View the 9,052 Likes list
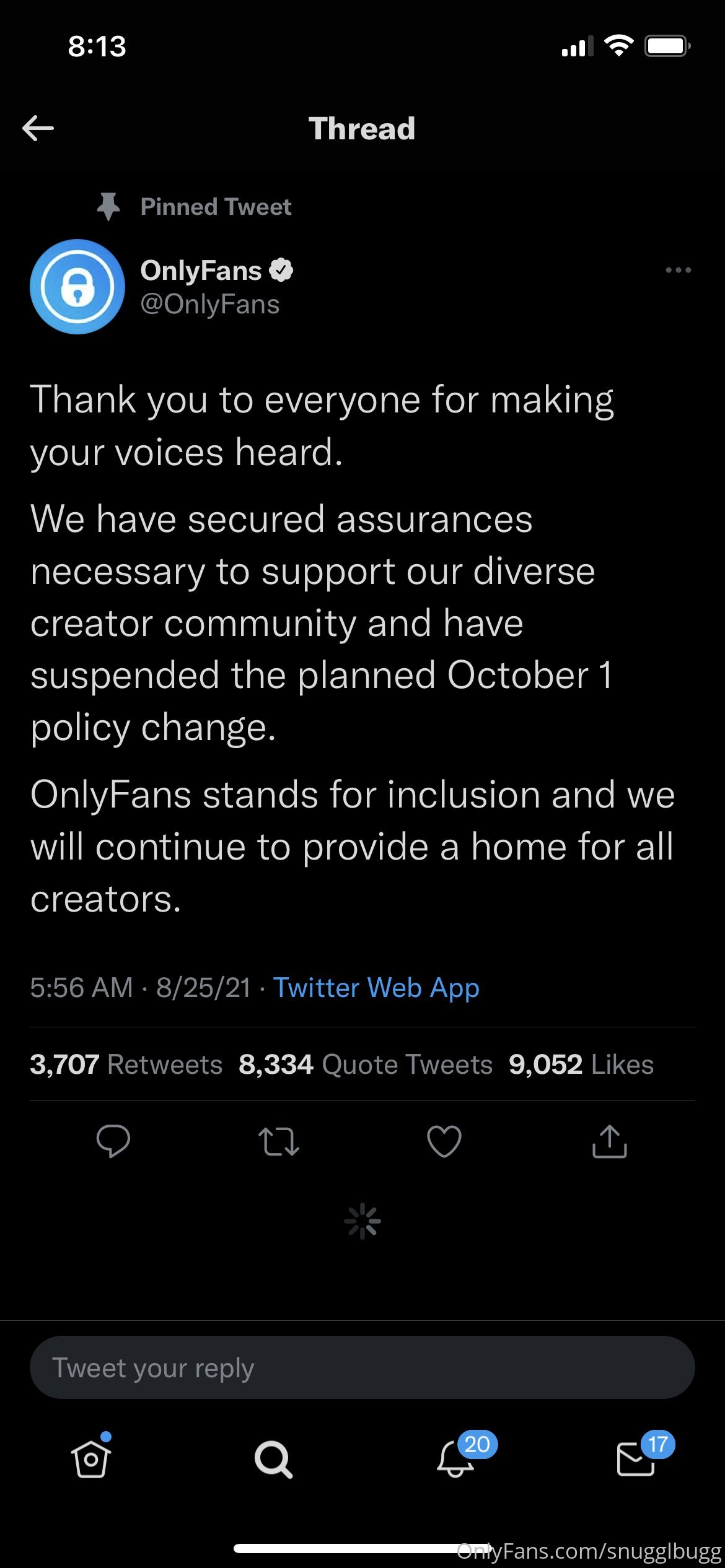This screenshot has width=725, height=1568. [581, 1065]
